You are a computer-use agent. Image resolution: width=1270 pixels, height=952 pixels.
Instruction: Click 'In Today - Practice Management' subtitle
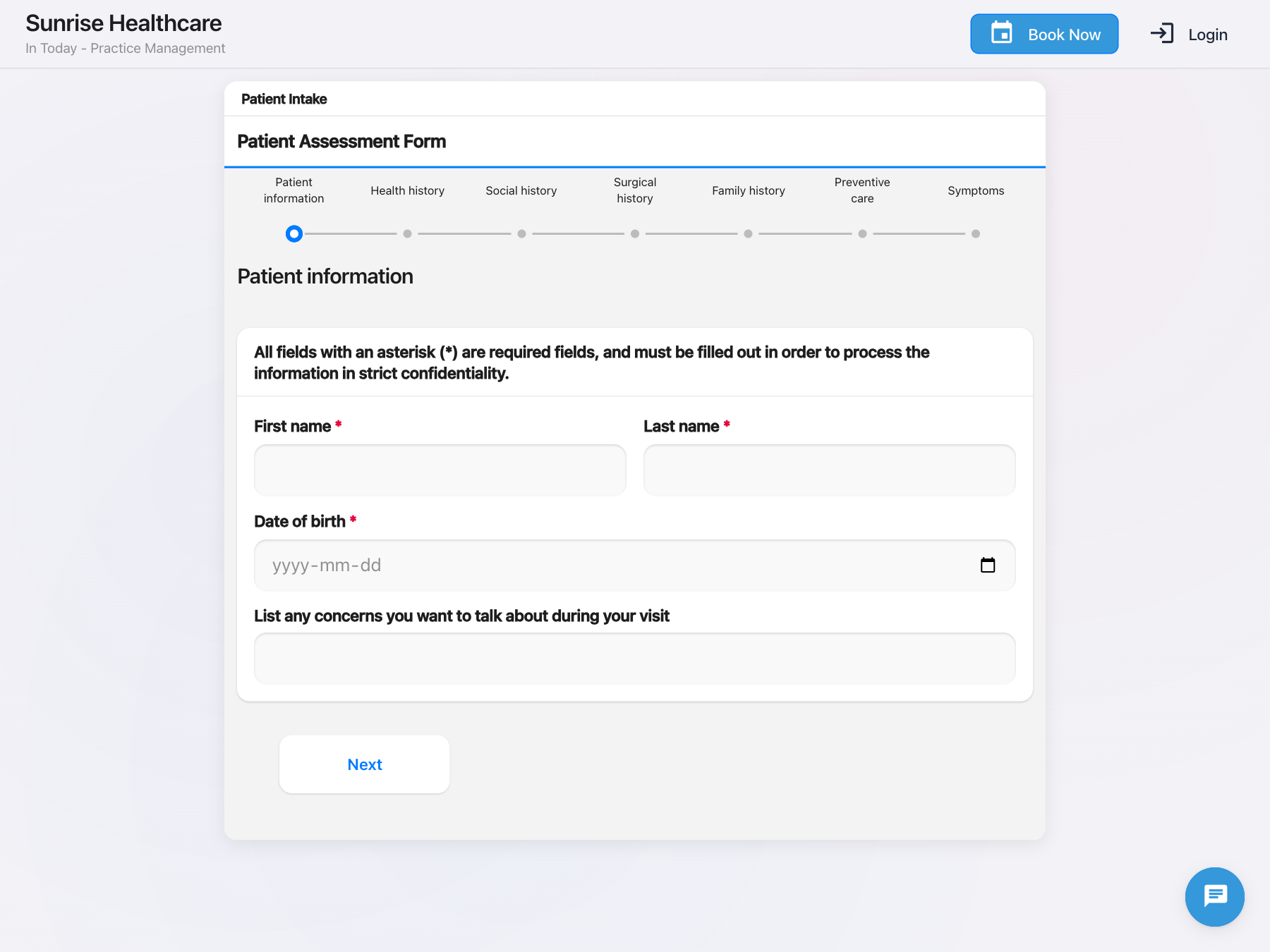126,48
